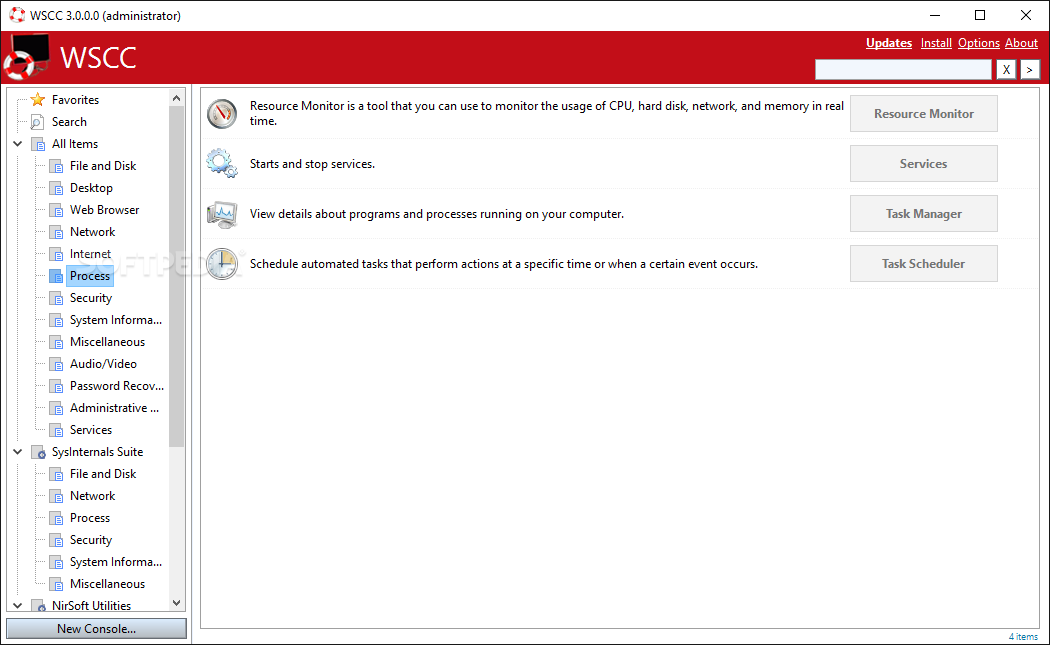Screen dimensions: 1050x645
Task: Open the About link
Action: pyautogui.click(x=1021, y=43)
